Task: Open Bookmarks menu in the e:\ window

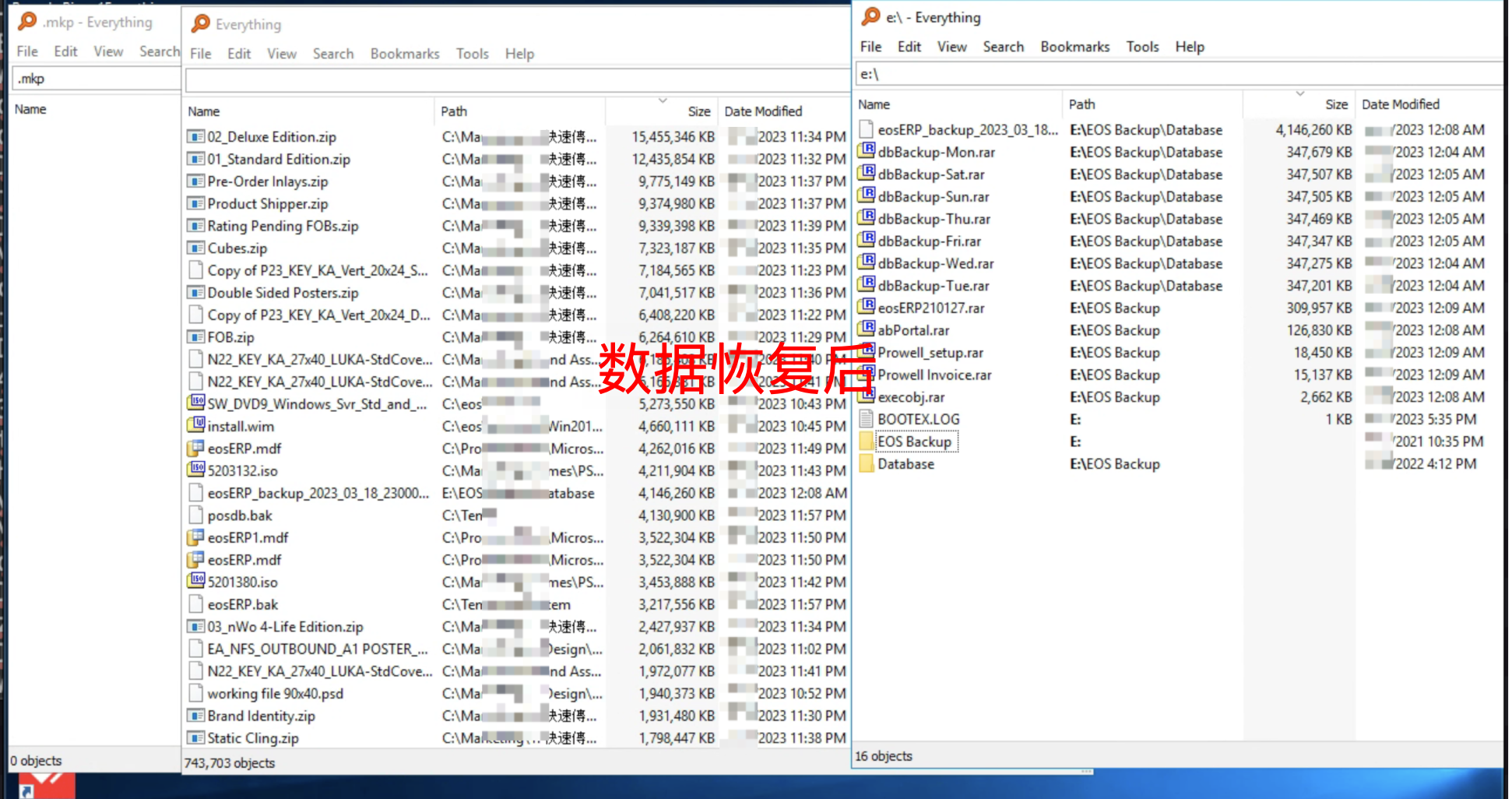Action: [1074, 47]
